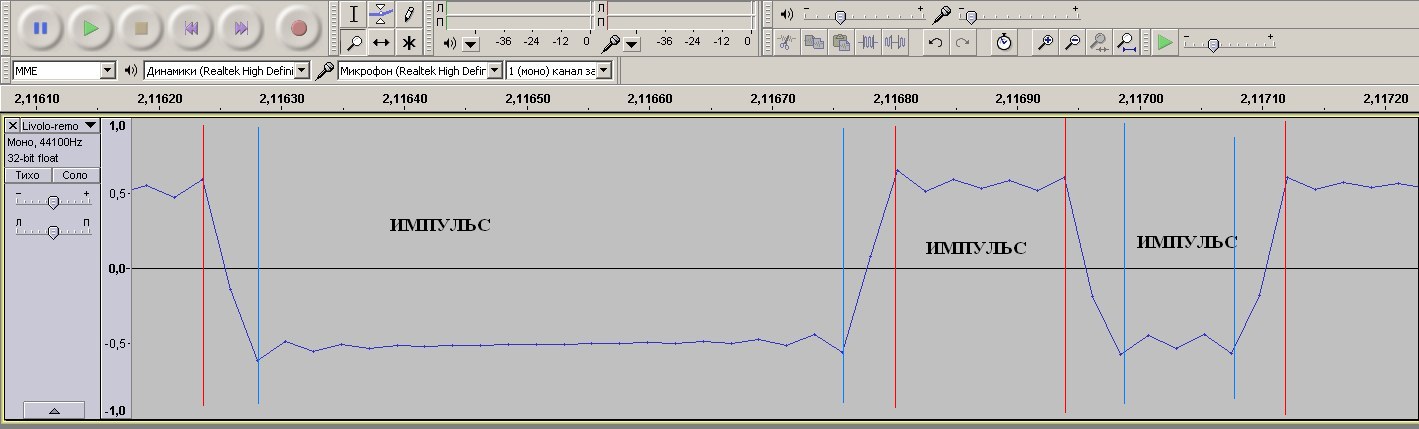Viewport: 1419px width, 429px height.
Task: Open output meter speaker dropdown
Action: click(470, 44)
